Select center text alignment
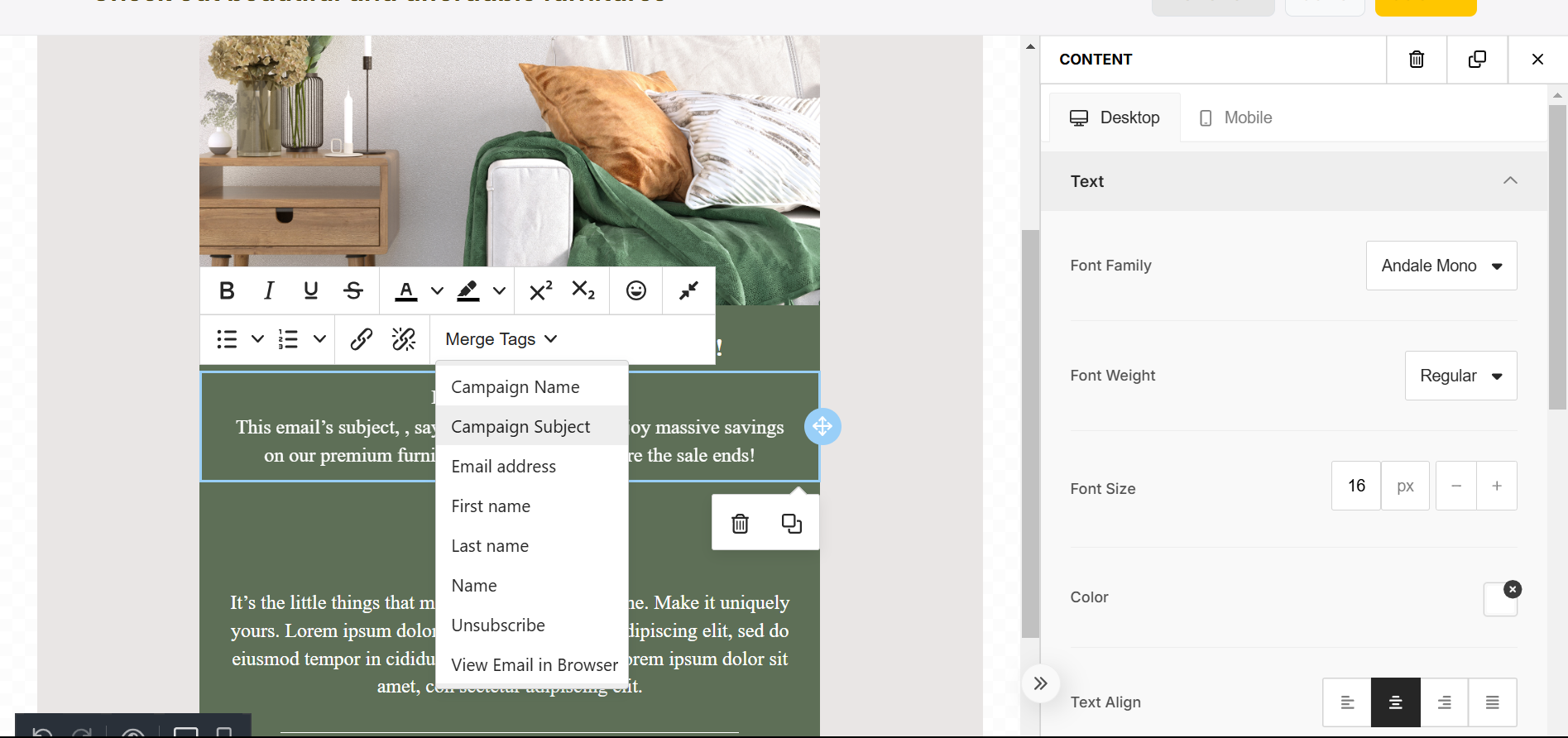 (x=1395, y=702)
